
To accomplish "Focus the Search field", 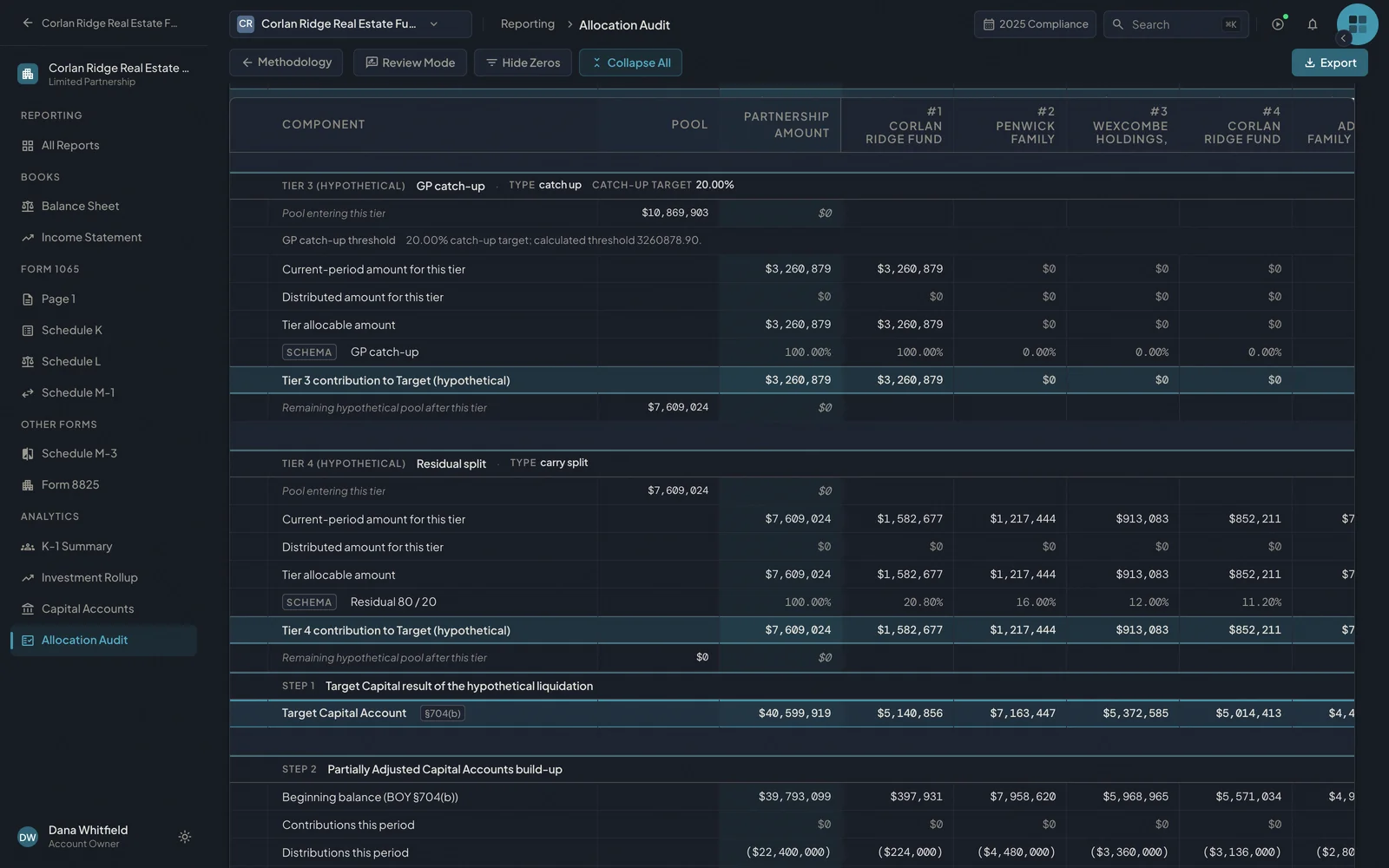I will pyautogui.click(x=1176, y=24).
